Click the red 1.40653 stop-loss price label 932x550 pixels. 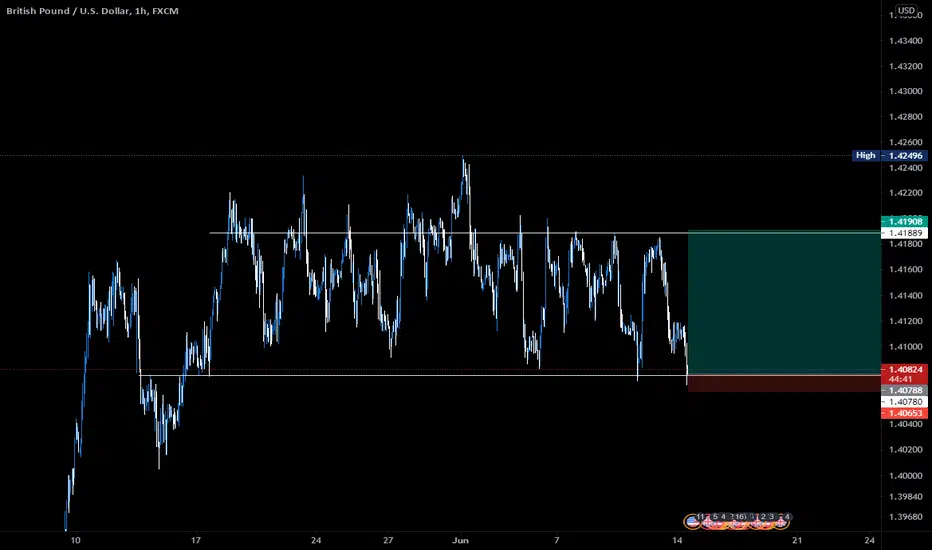tap(904, 413)
